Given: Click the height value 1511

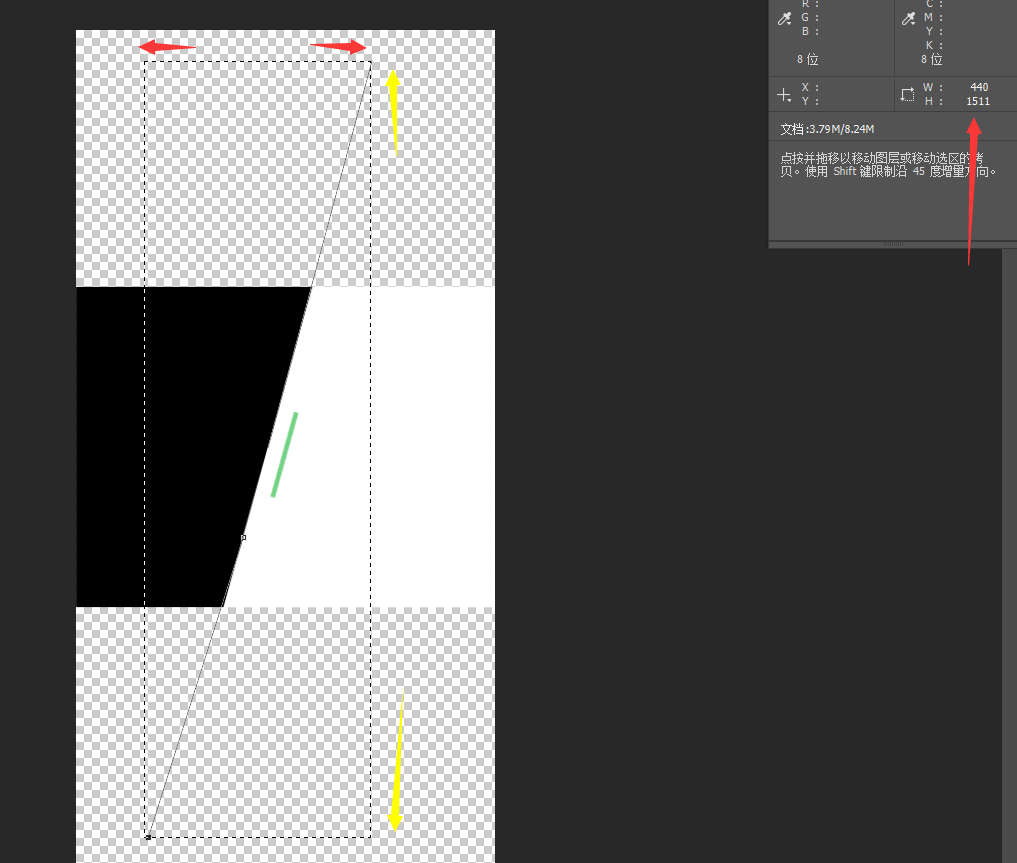Looking at the screenshot, I should pyautogui.click(x=977, y=102).
